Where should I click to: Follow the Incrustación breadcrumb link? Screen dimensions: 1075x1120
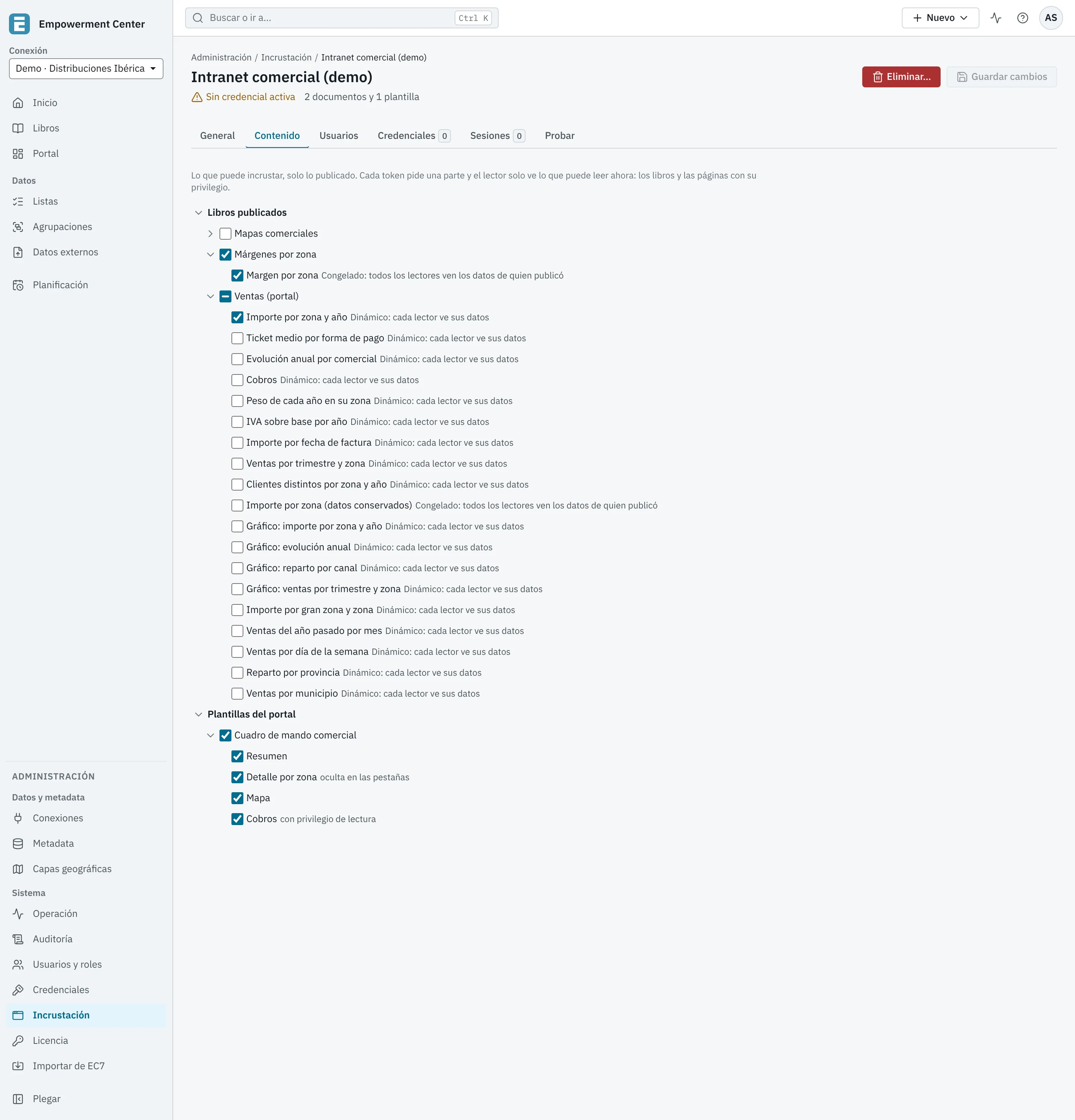(x=286, y=57)
